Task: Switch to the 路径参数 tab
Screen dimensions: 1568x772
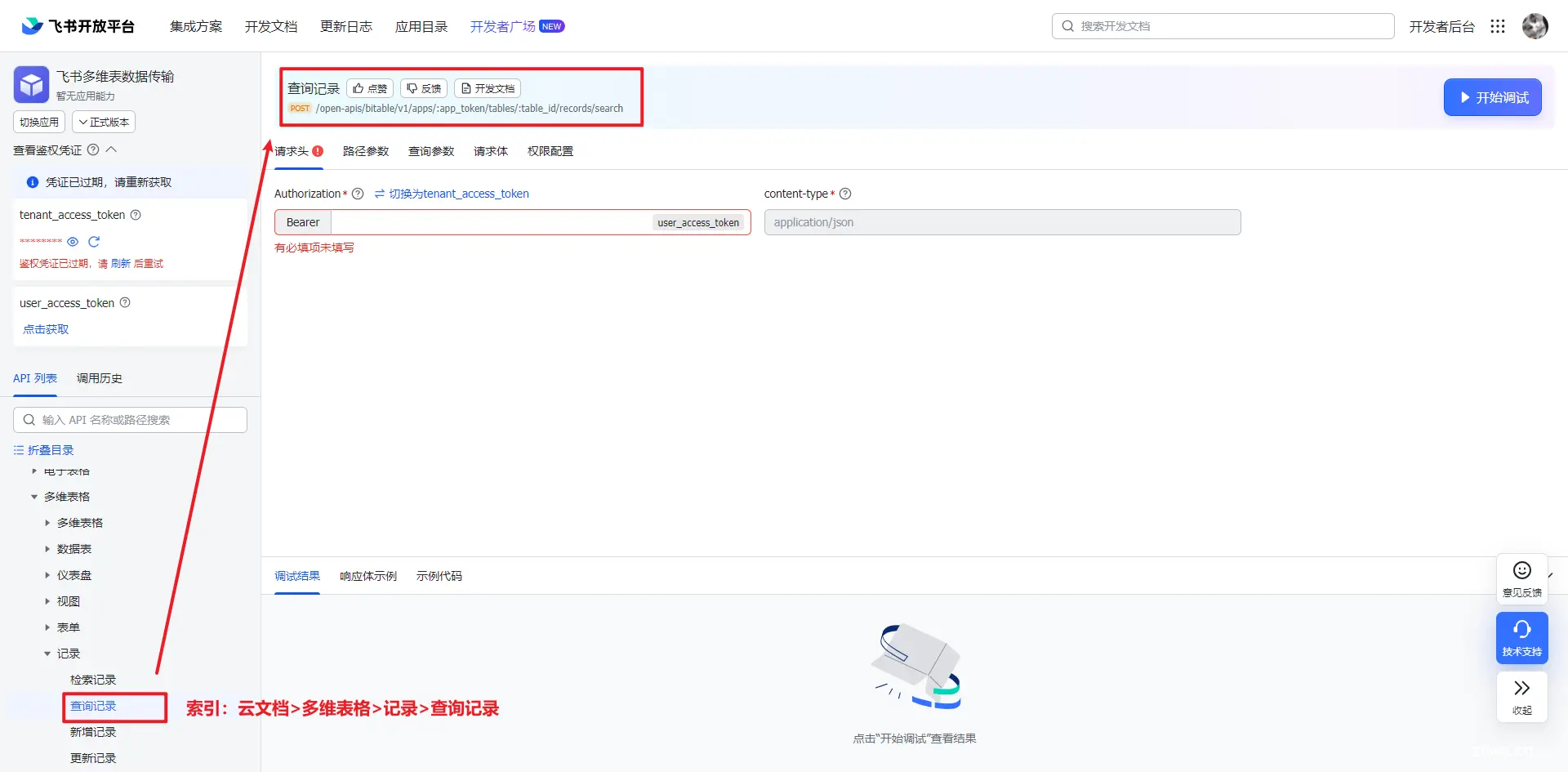Action: point(366,151)
